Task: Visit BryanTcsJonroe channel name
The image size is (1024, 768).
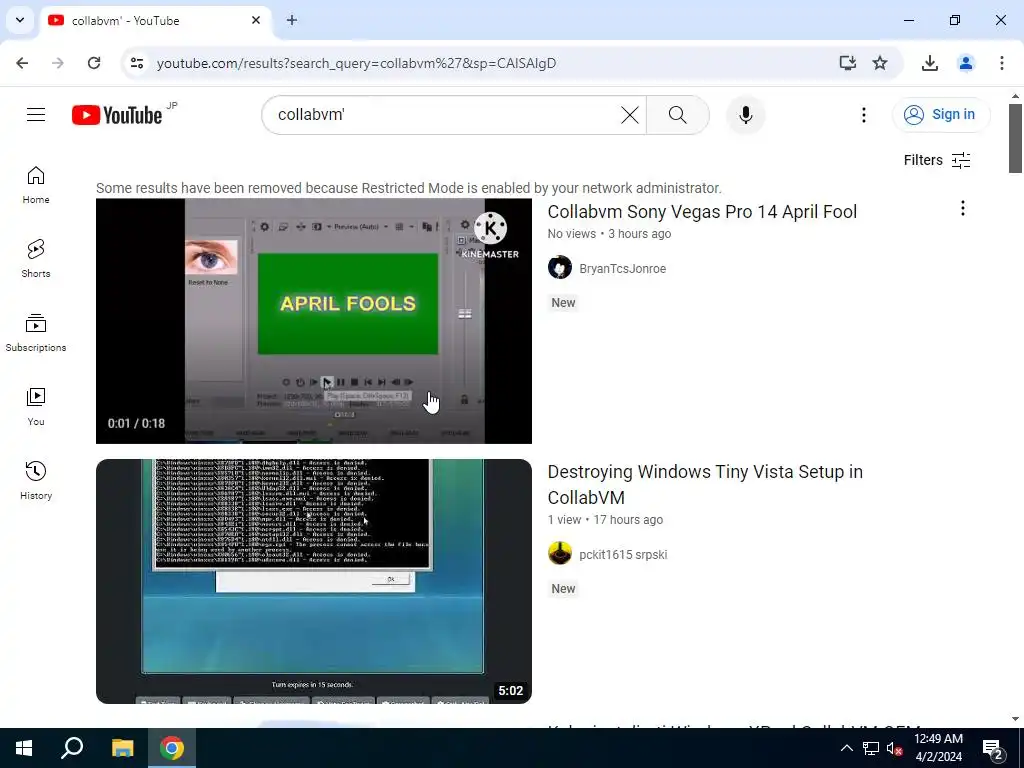Action: click(622, 268)
